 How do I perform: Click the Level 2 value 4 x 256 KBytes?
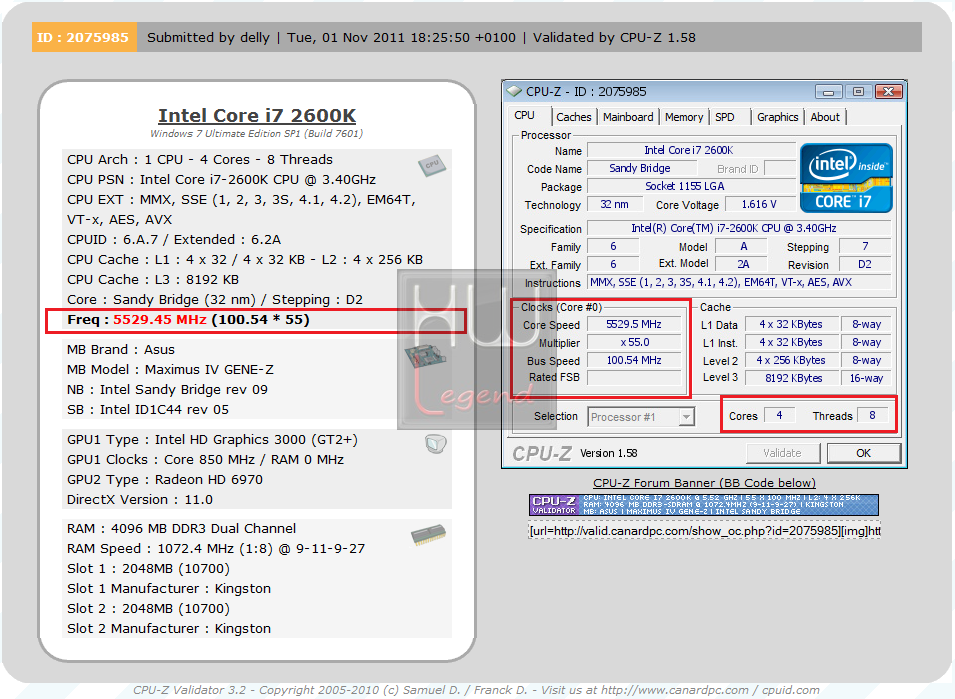[791, 360]
